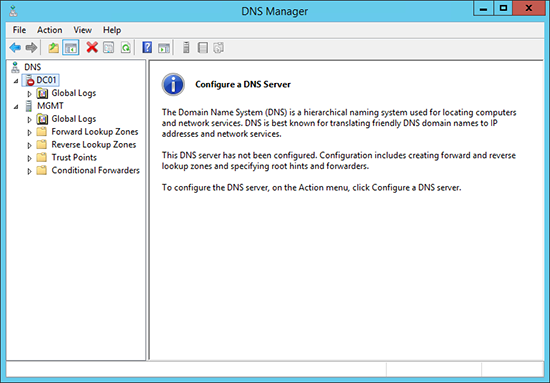The image size is (550, 383).
Task: Select the MGMT server label
Action: pos(50,106)
